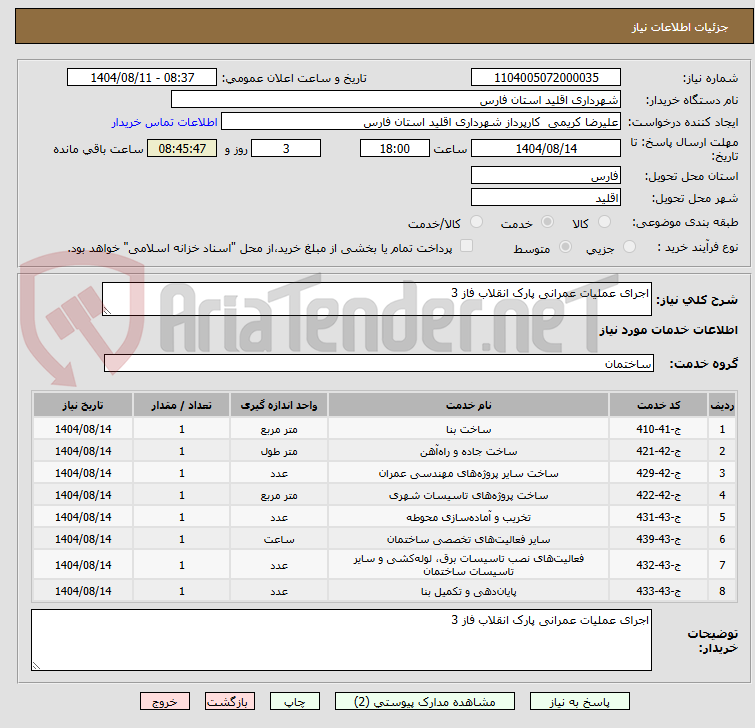The width and height of the screenshot is (755, 728).
Task: Select the کالا radio button
Action: pos(604,222)
